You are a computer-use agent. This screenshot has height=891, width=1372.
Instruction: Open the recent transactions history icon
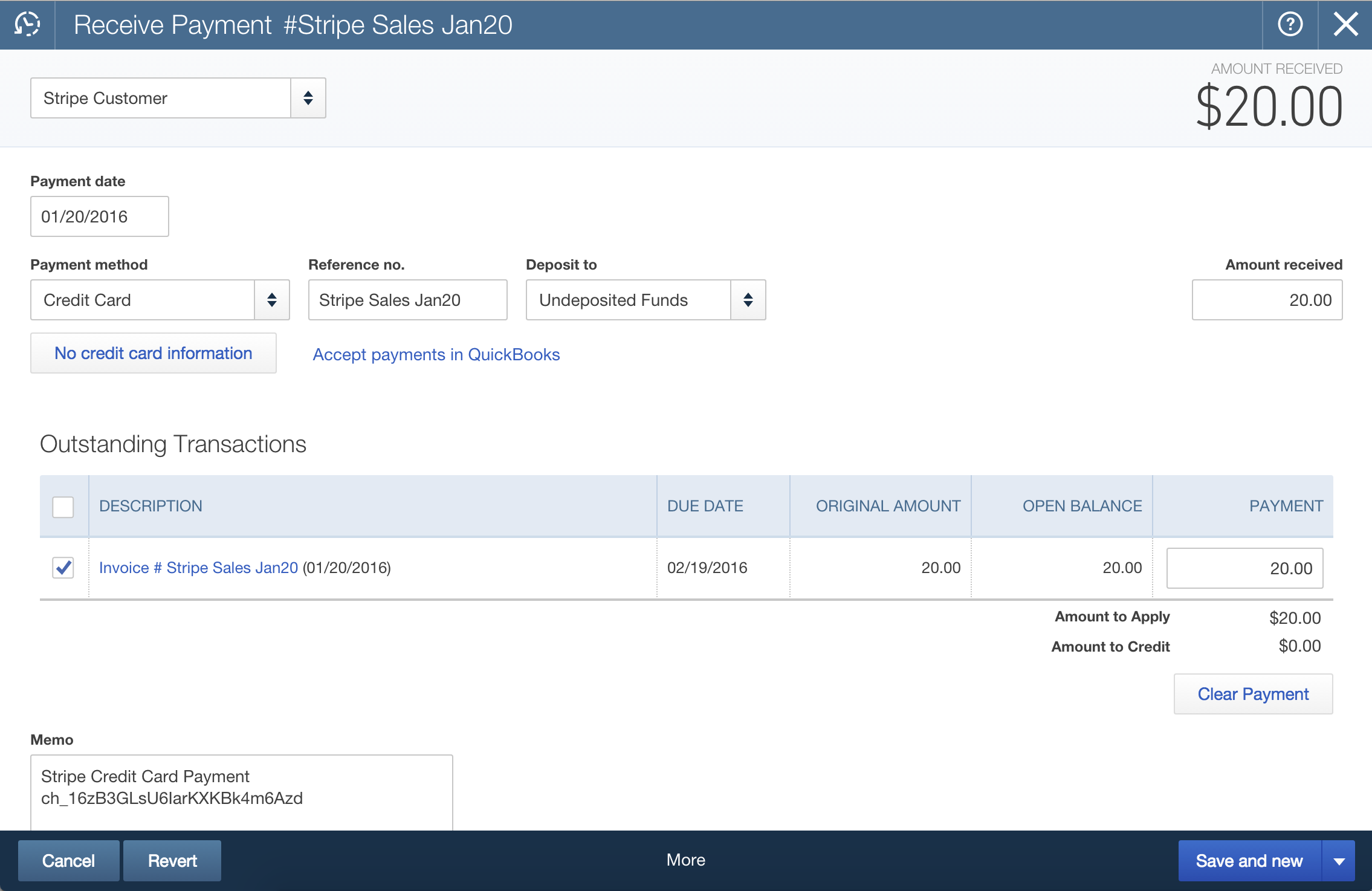pyautogui.click(x=27, y=25)
